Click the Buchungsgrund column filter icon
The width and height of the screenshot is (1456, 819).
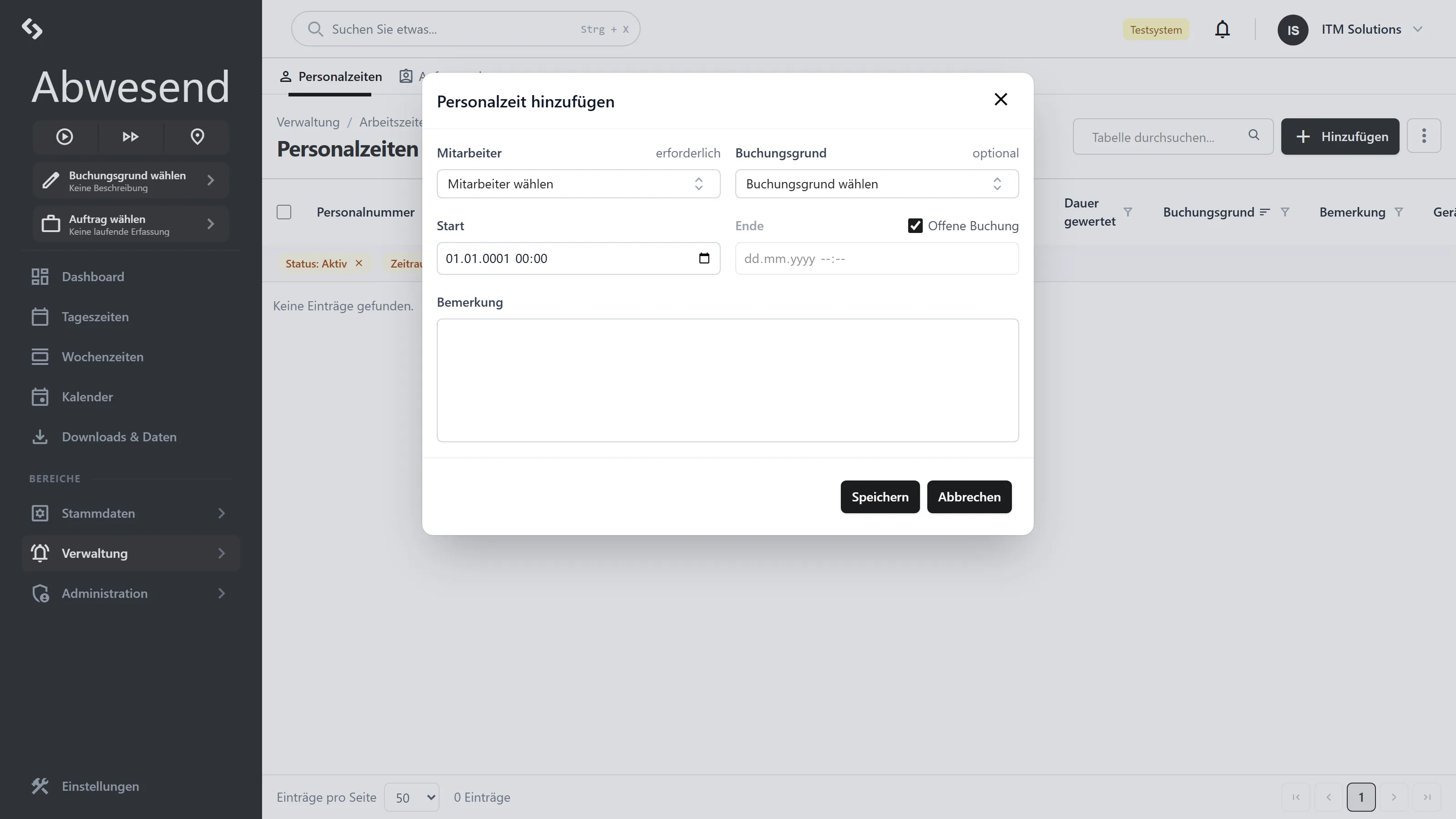point(1285,212)
